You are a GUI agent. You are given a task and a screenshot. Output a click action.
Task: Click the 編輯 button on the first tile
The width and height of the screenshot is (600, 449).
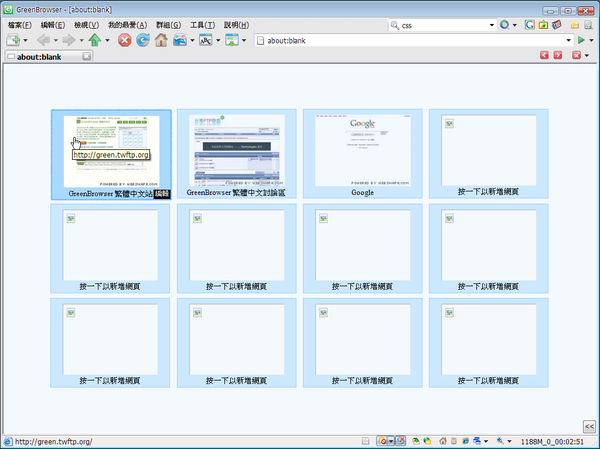tap(162, 194)
